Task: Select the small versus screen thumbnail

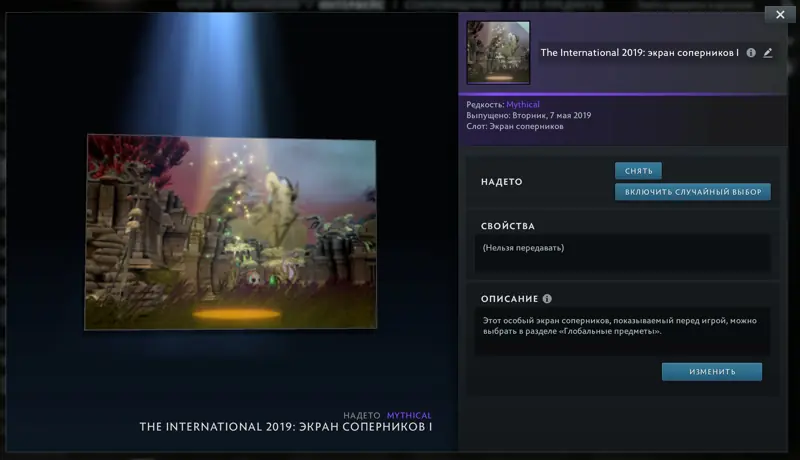Action: pyautogui.click(x=498, y=53)
